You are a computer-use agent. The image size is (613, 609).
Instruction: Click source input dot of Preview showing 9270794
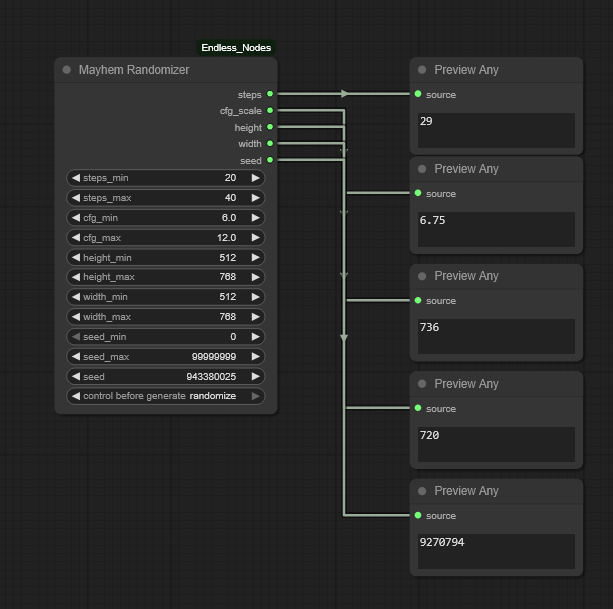[x=418, y=516]
